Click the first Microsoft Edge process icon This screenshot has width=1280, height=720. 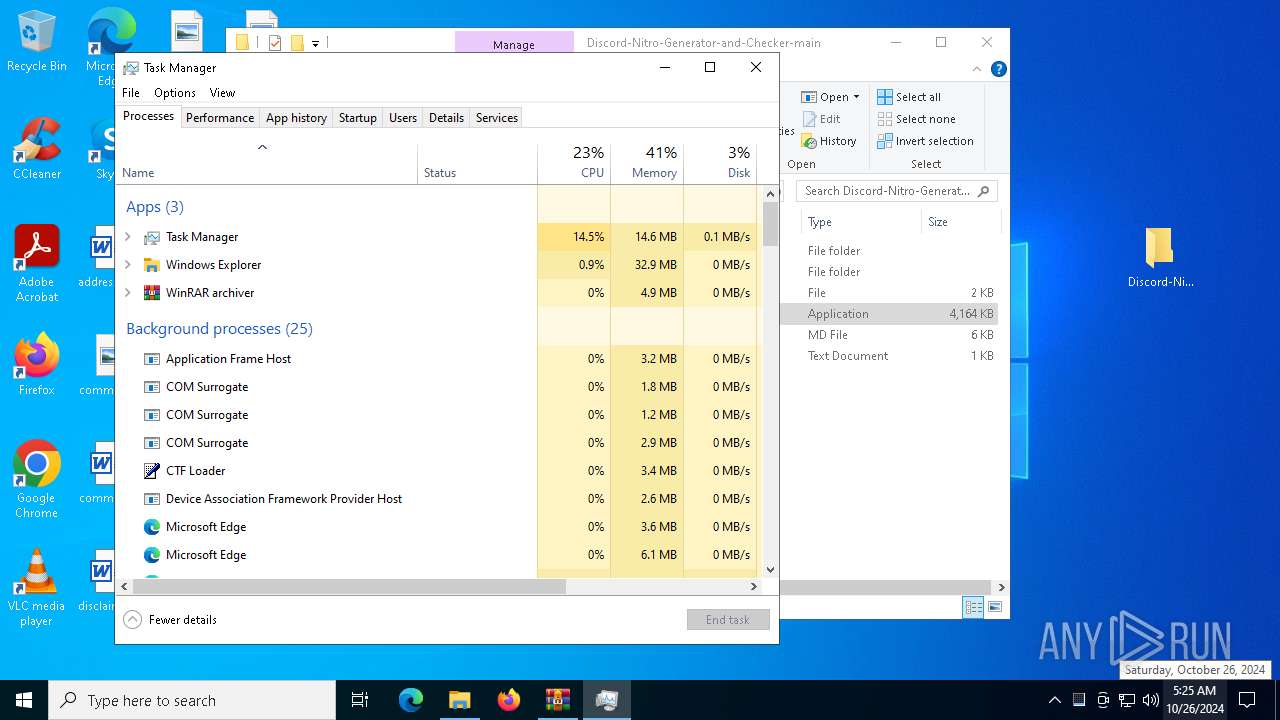coord(152,527)
